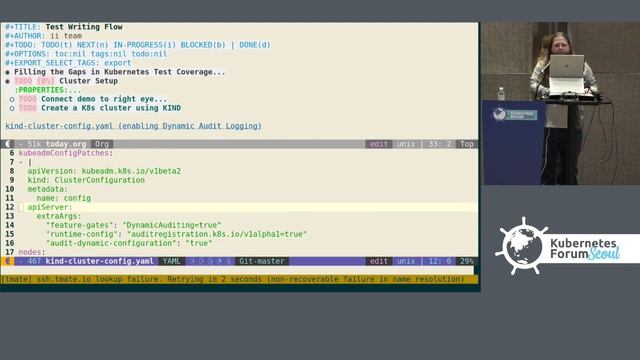
Task: Click the window-number icon on today.org modeline
Action: pyautogui.click(x=7, y=144)
